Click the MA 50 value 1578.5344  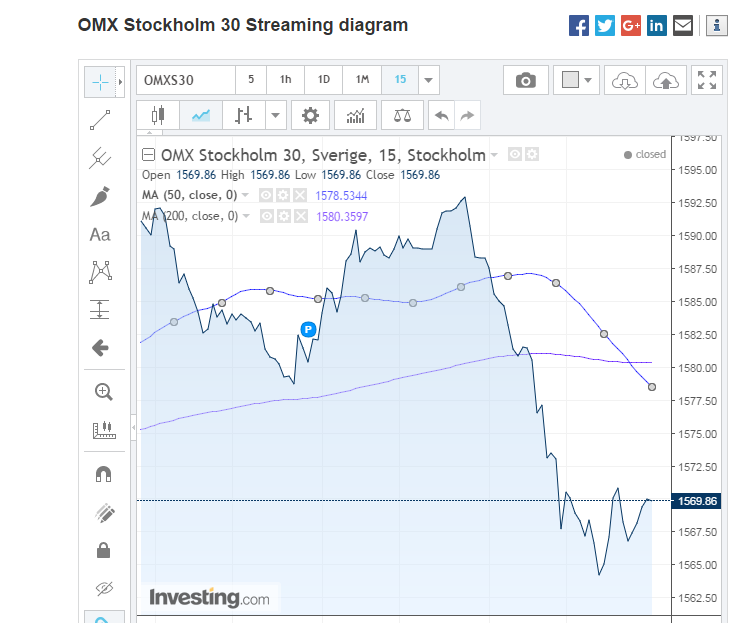[341, 195]
